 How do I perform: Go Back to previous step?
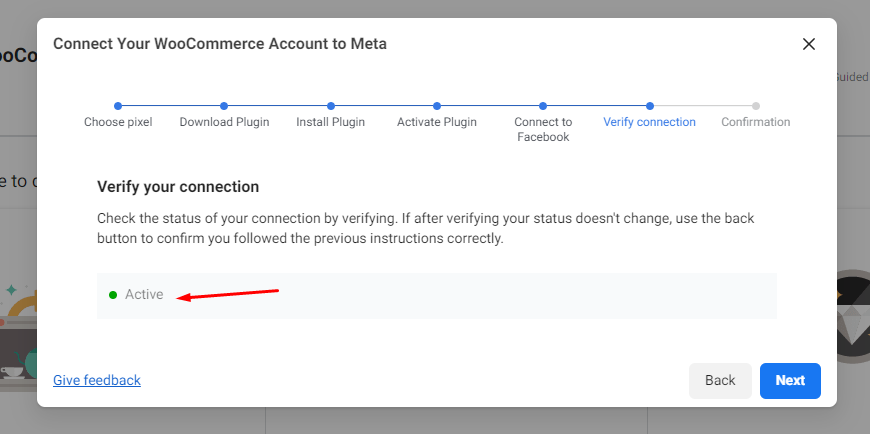(x=720, y=381)
